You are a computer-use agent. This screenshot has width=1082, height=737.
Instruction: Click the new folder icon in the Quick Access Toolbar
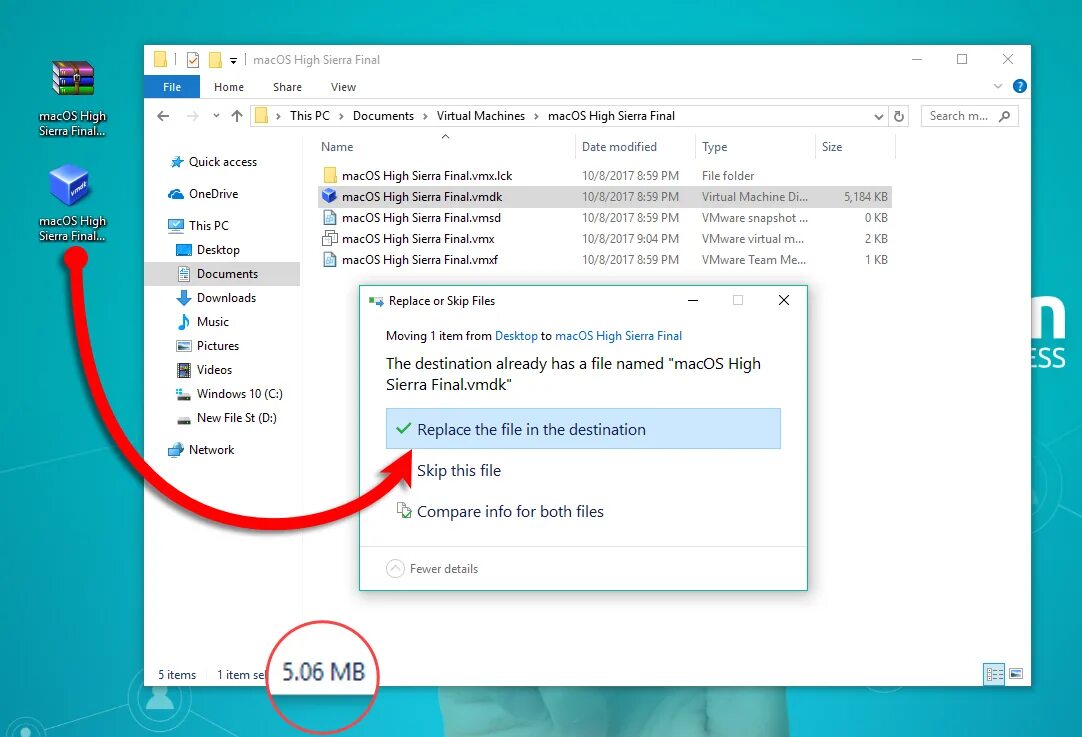tap(215, 60)
